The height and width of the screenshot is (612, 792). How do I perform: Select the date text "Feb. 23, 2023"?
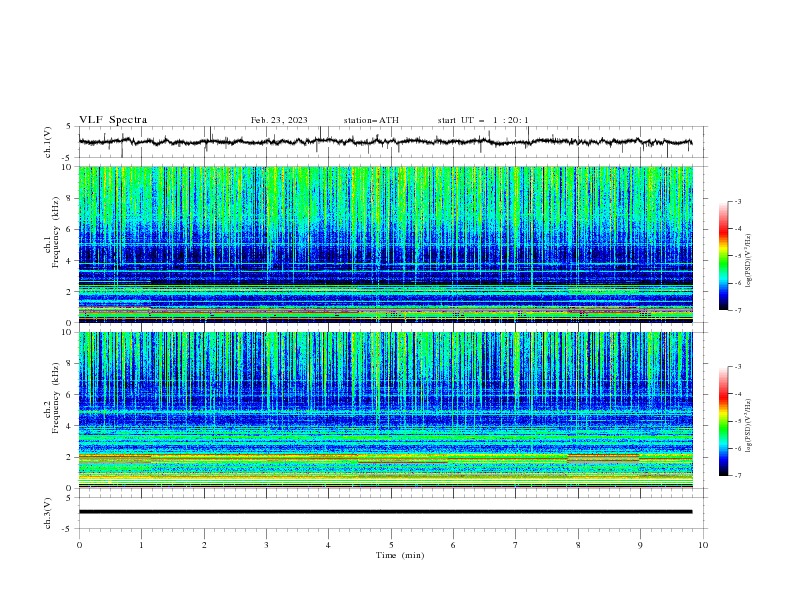pos(279,120)
